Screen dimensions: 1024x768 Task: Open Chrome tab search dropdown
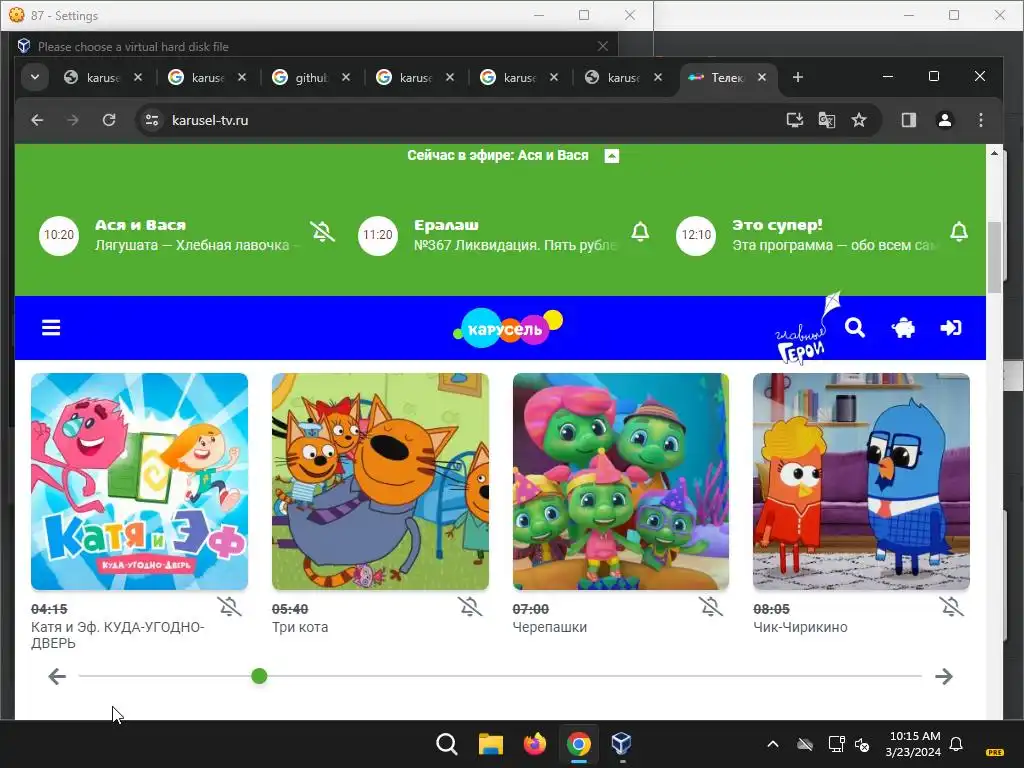35,77
